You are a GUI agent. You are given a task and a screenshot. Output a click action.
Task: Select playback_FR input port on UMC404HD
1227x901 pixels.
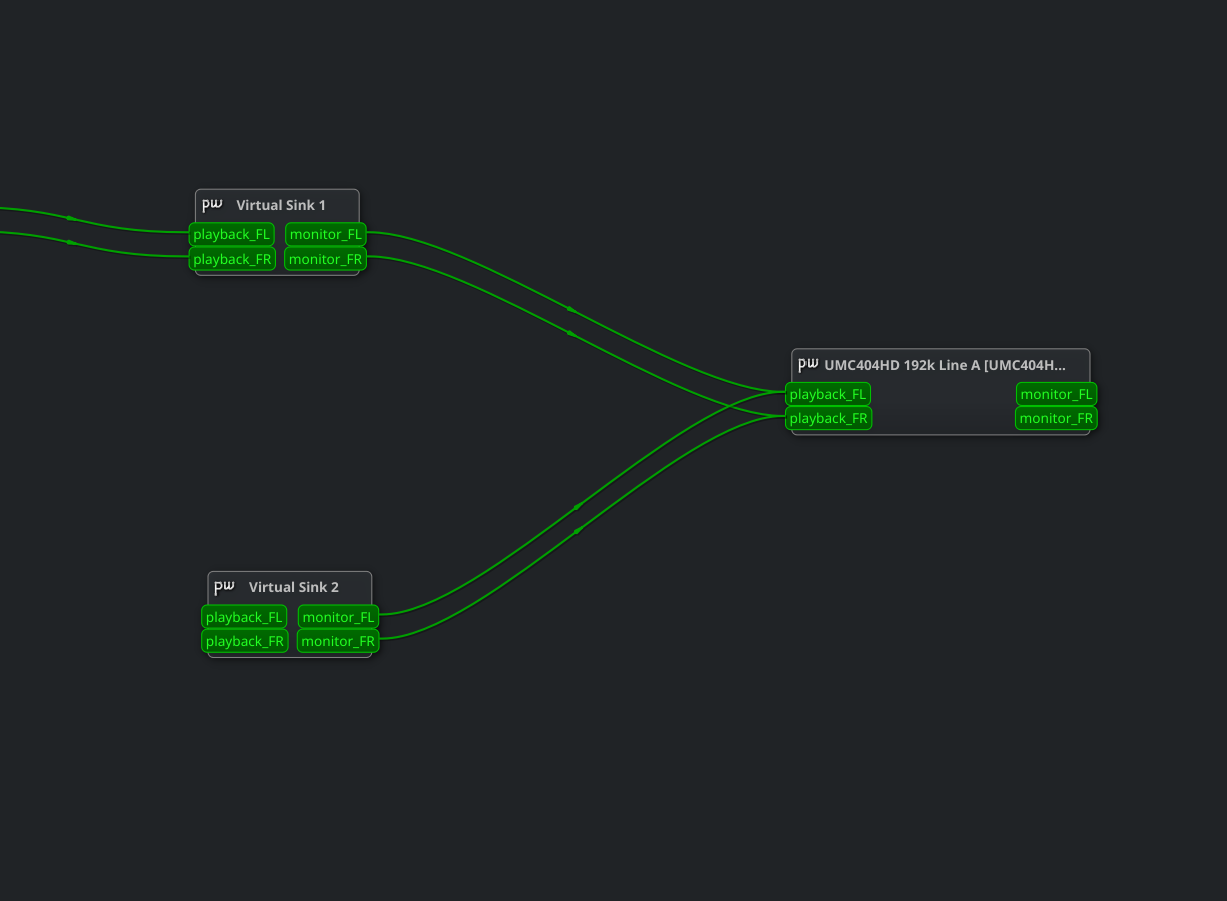829,418
